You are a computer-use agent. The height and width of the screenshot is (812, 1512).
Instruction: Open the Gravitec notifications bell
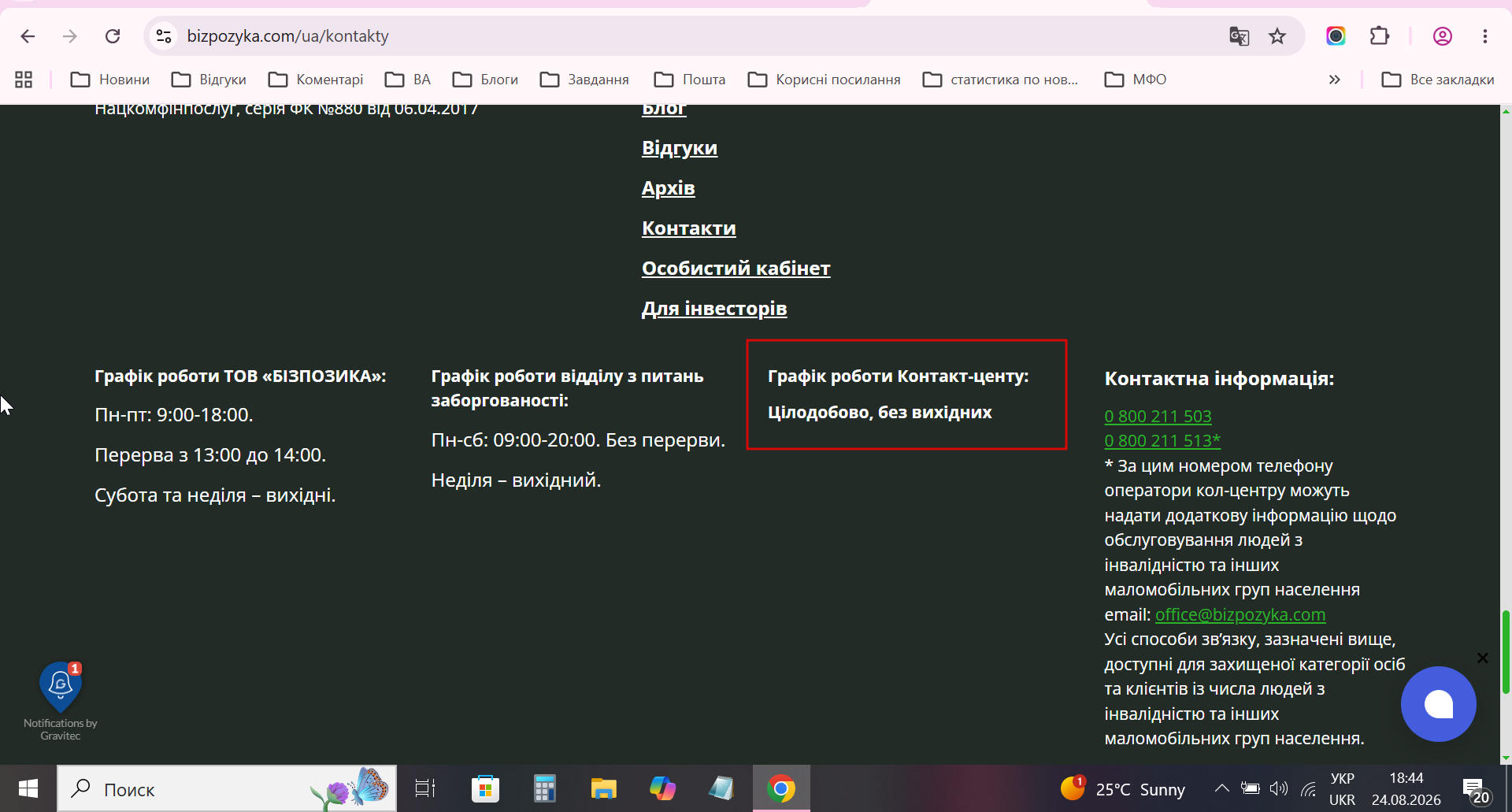pos(61,687)
